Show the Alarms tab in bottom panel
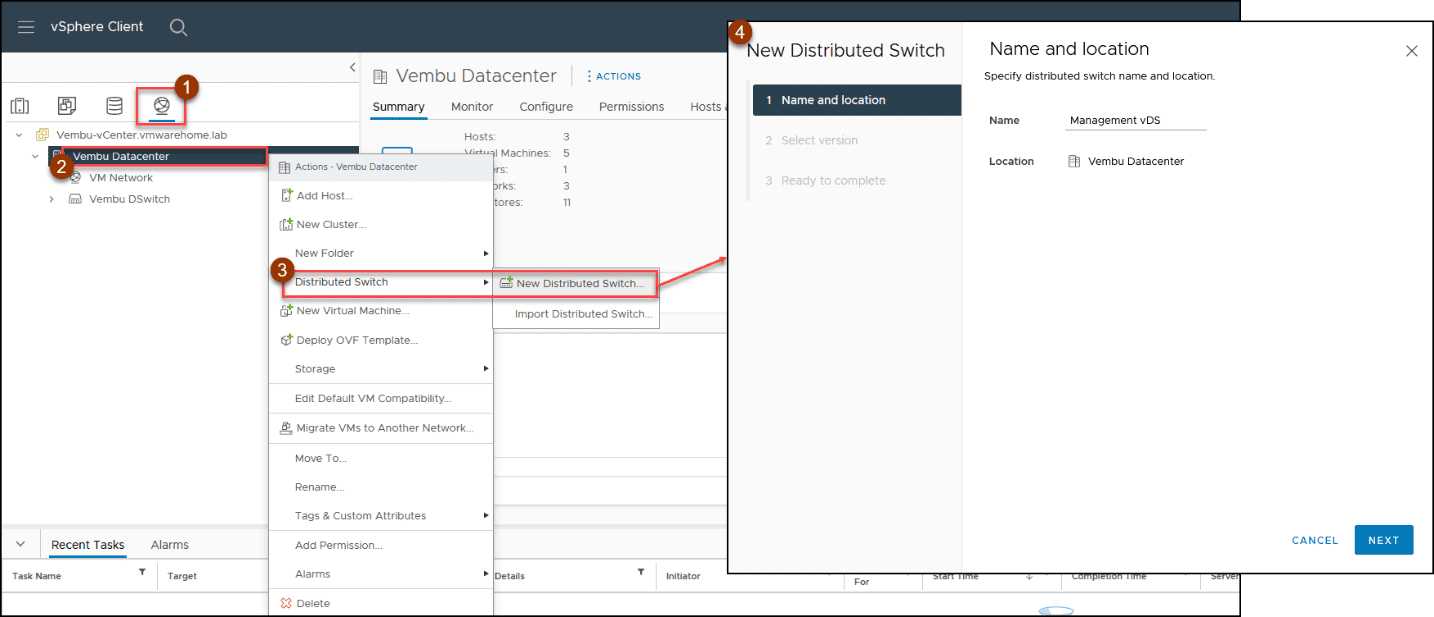The image size is (1434, 617). point(170,545)
